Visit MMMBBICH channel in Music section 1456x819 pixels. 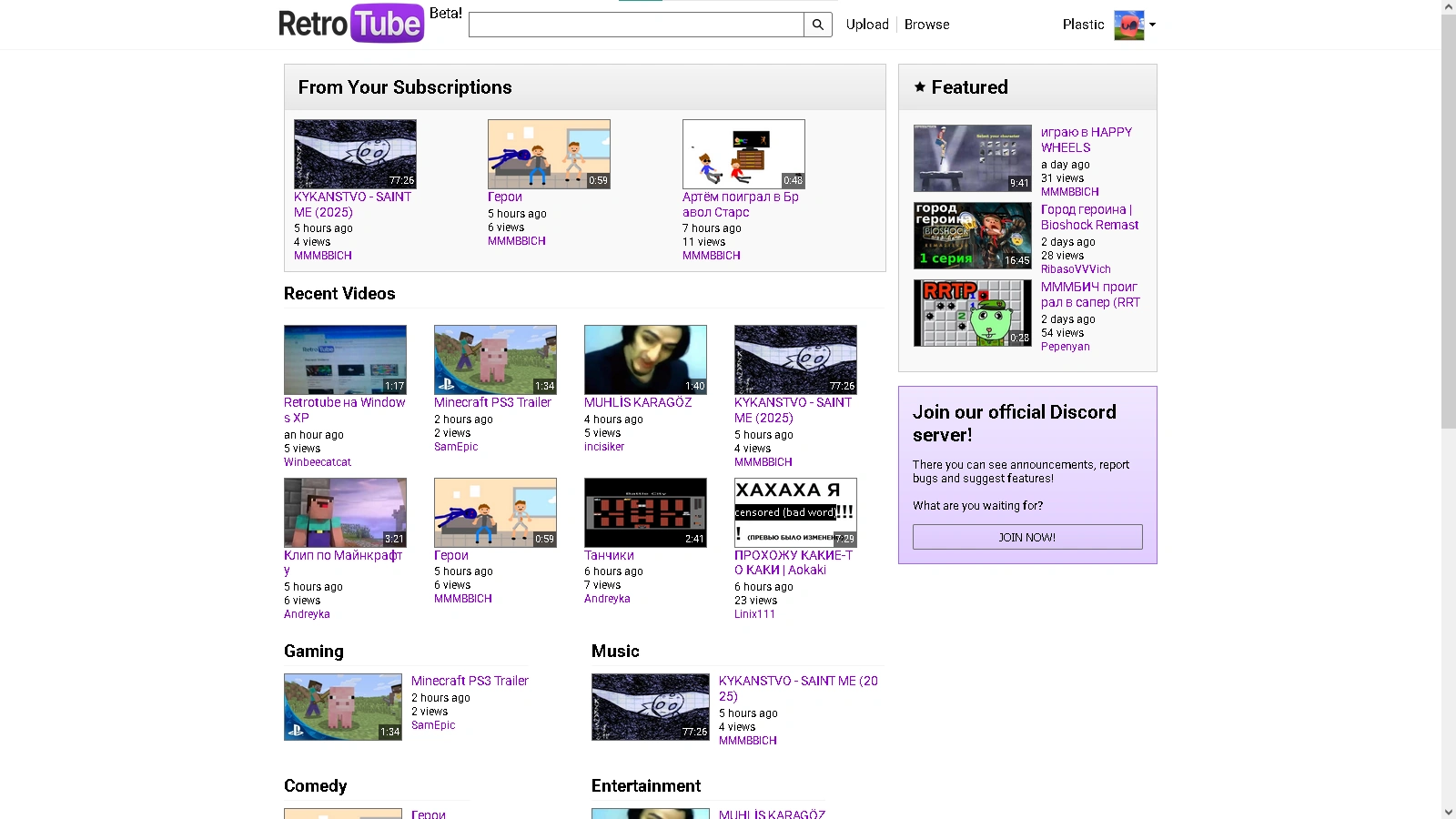[x=748, y=741]
